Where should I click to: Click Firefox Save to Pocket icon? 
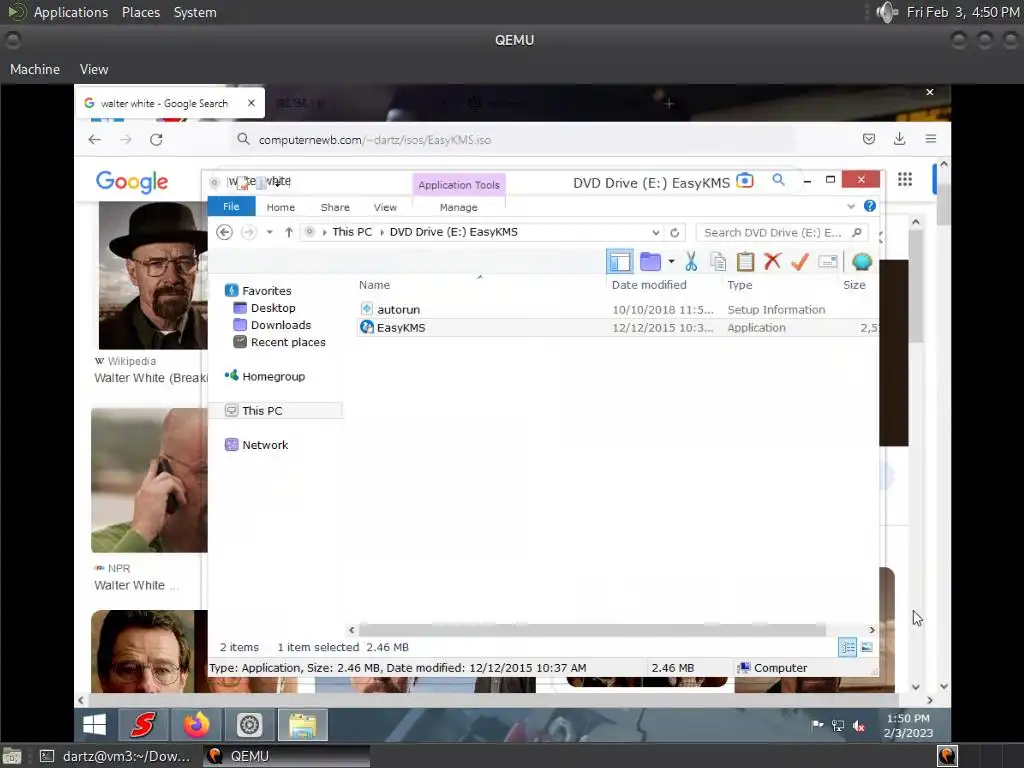click(869, 138)
